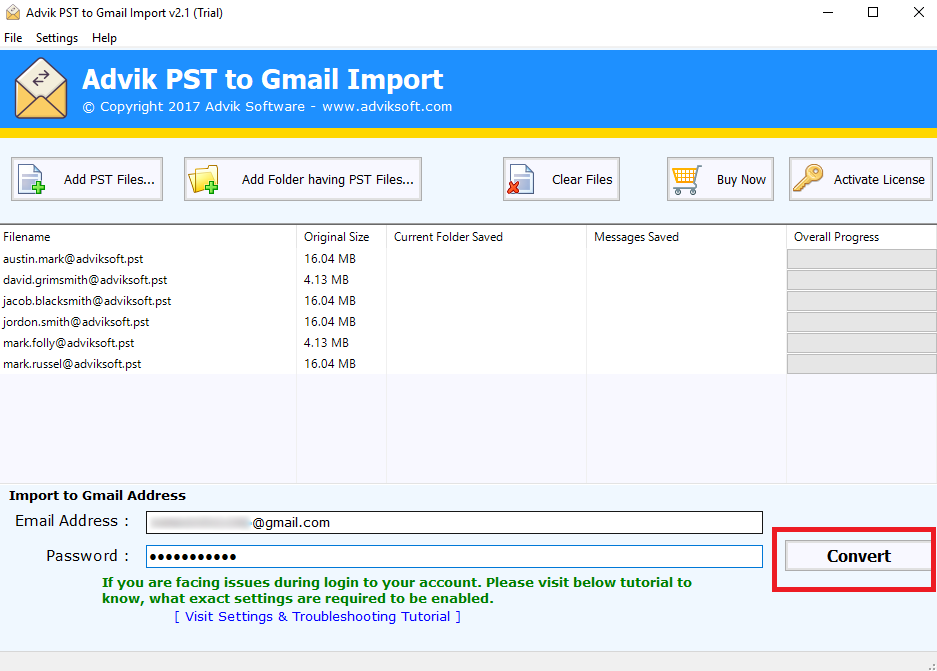Viewport: 937px width, 671px height.
Task: Click the Filename column header
Action: click(x=148, y=237)
